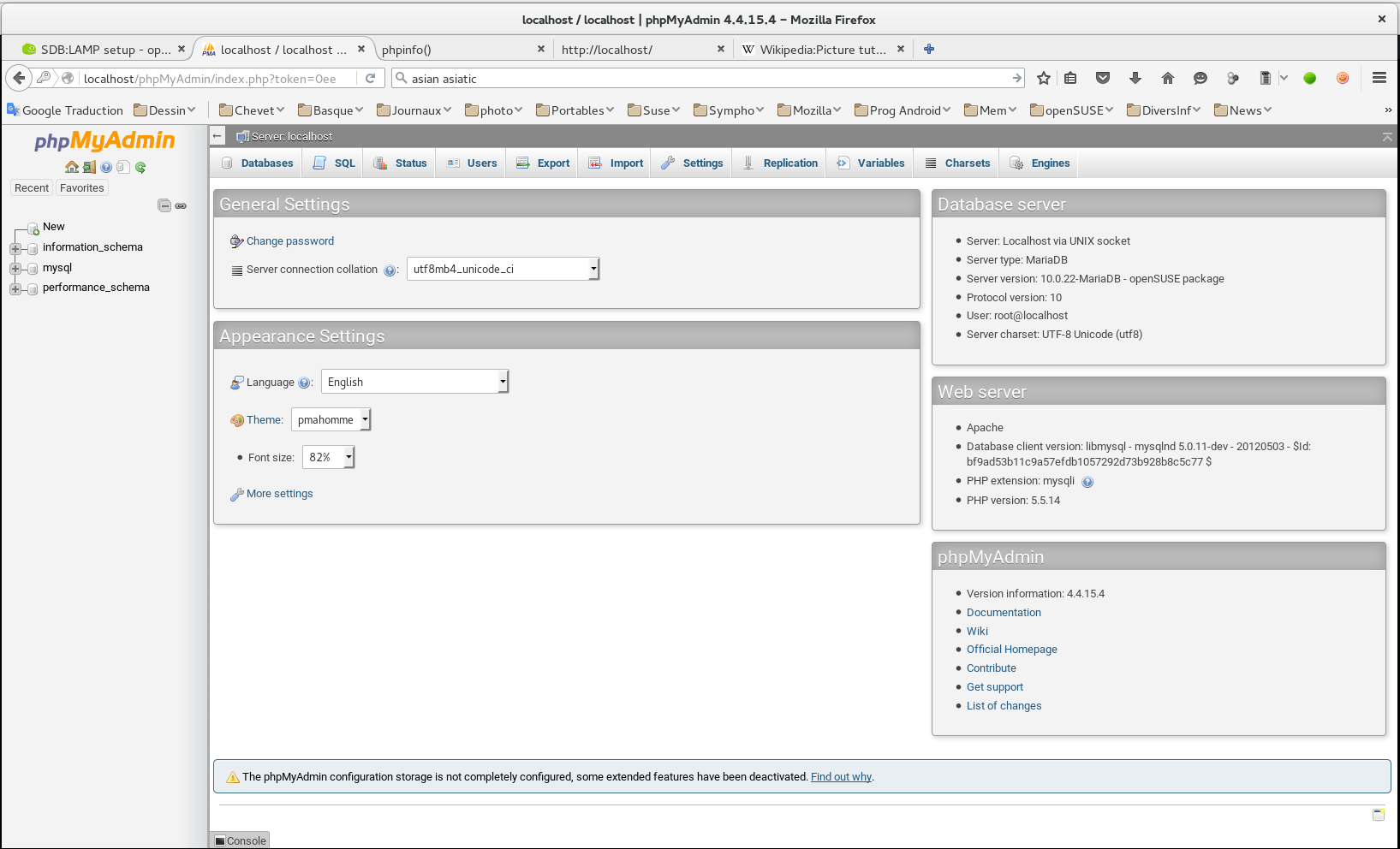Viewport: 1400px width, 849px height.
Task: Click the link-with-main-panel chain icon
Action: point(181,206)
